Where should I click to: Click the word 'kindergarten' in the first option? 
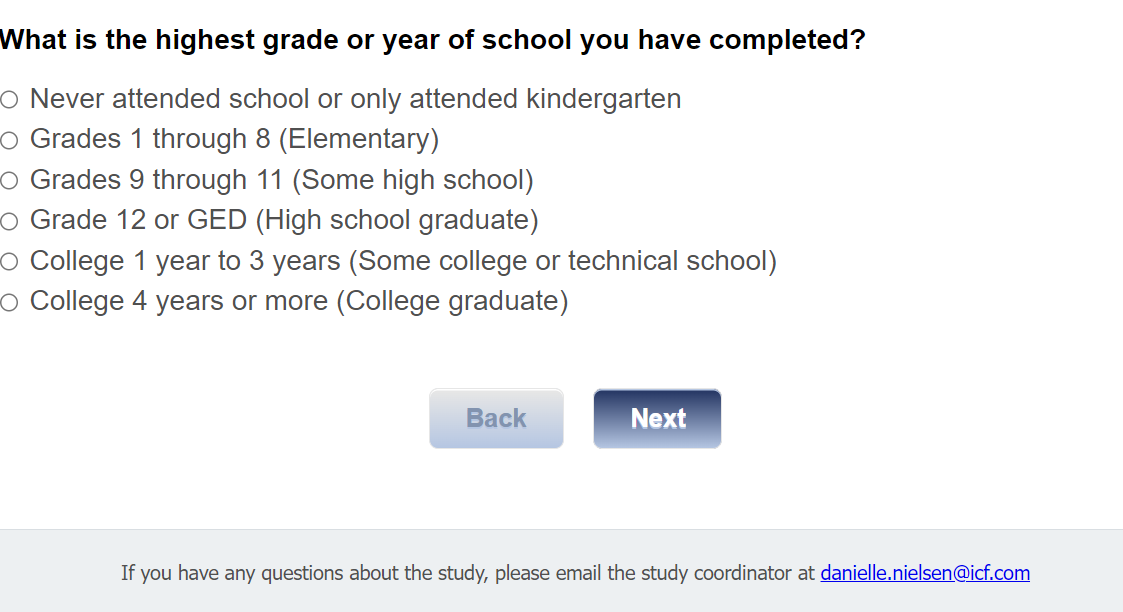pos(603,99)
